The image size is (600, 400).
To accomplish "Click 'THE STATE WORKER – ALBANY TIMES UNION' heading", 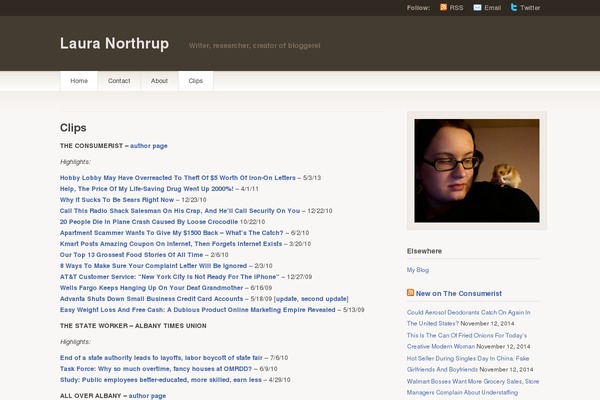I will click(x=133, y=326).
